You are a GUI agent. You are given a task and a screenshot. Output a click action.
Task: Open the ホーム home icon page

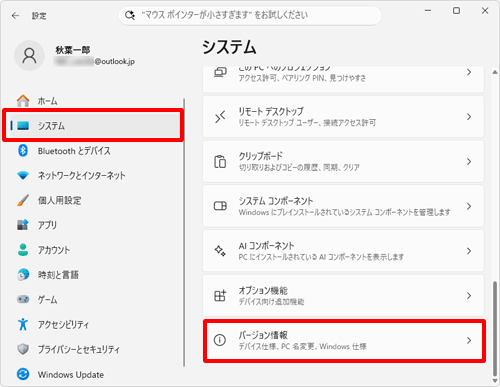click(x=23, y=101)
